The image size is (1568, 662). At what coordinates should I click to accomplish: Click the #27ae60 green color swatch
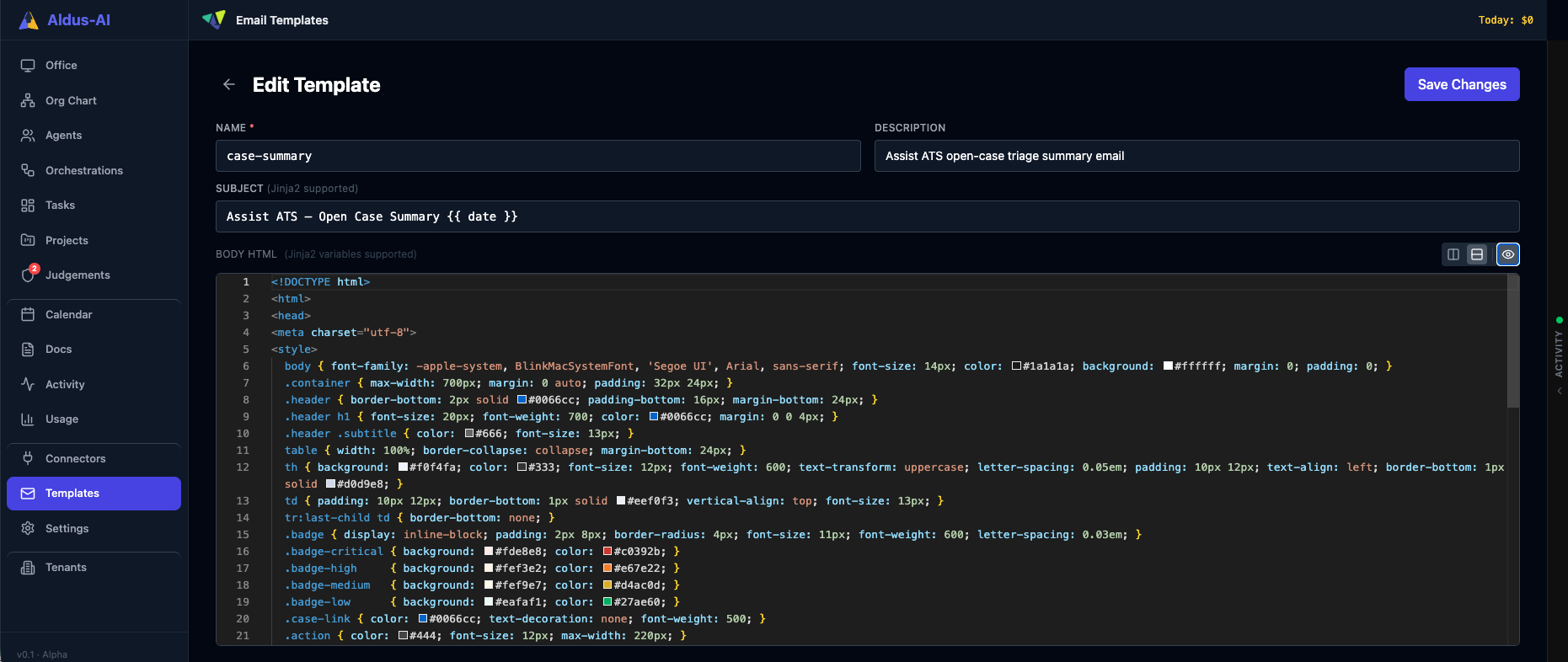pyautogui.click(x=607, y=602)
